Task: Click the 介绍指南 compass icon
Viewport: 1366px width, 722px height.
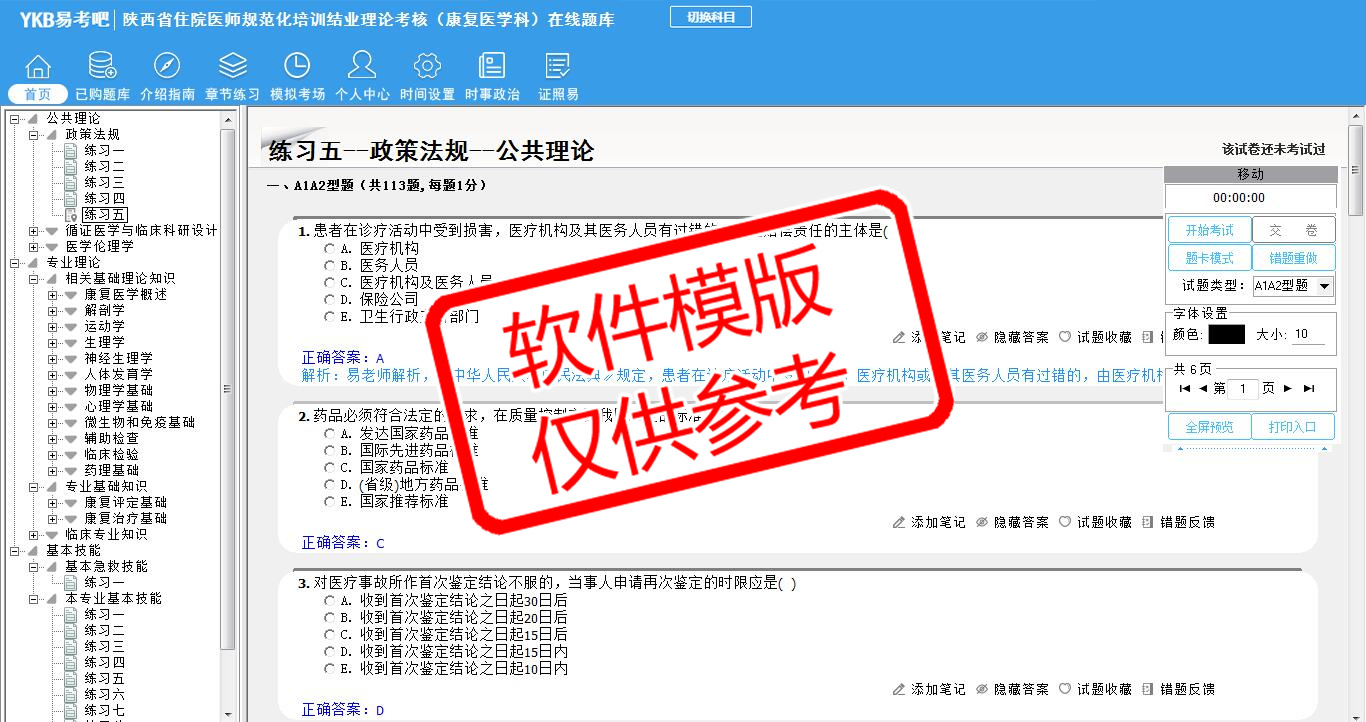Action: [167, 67]
